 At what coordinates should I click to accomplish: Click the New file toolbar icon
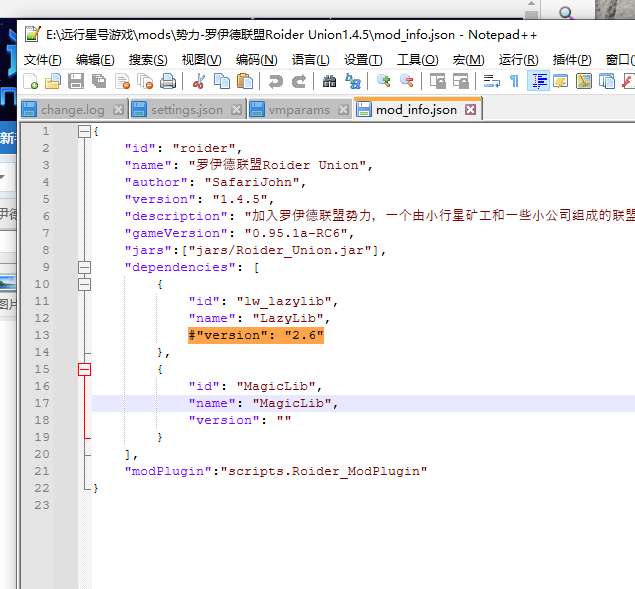31,81
